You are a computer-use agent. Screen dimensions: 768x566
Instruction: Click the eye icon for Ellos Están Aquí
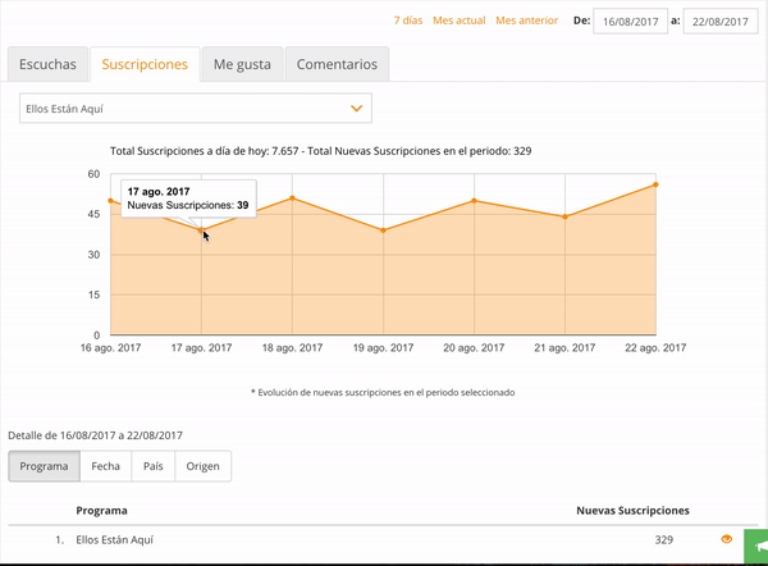726,539
